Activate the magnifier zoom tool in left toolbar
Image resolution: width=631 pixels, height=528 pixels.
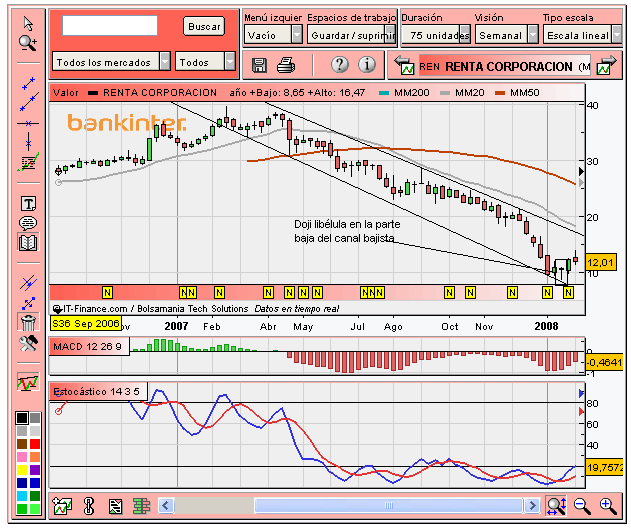pyautogui.click(x=28, y=43)
